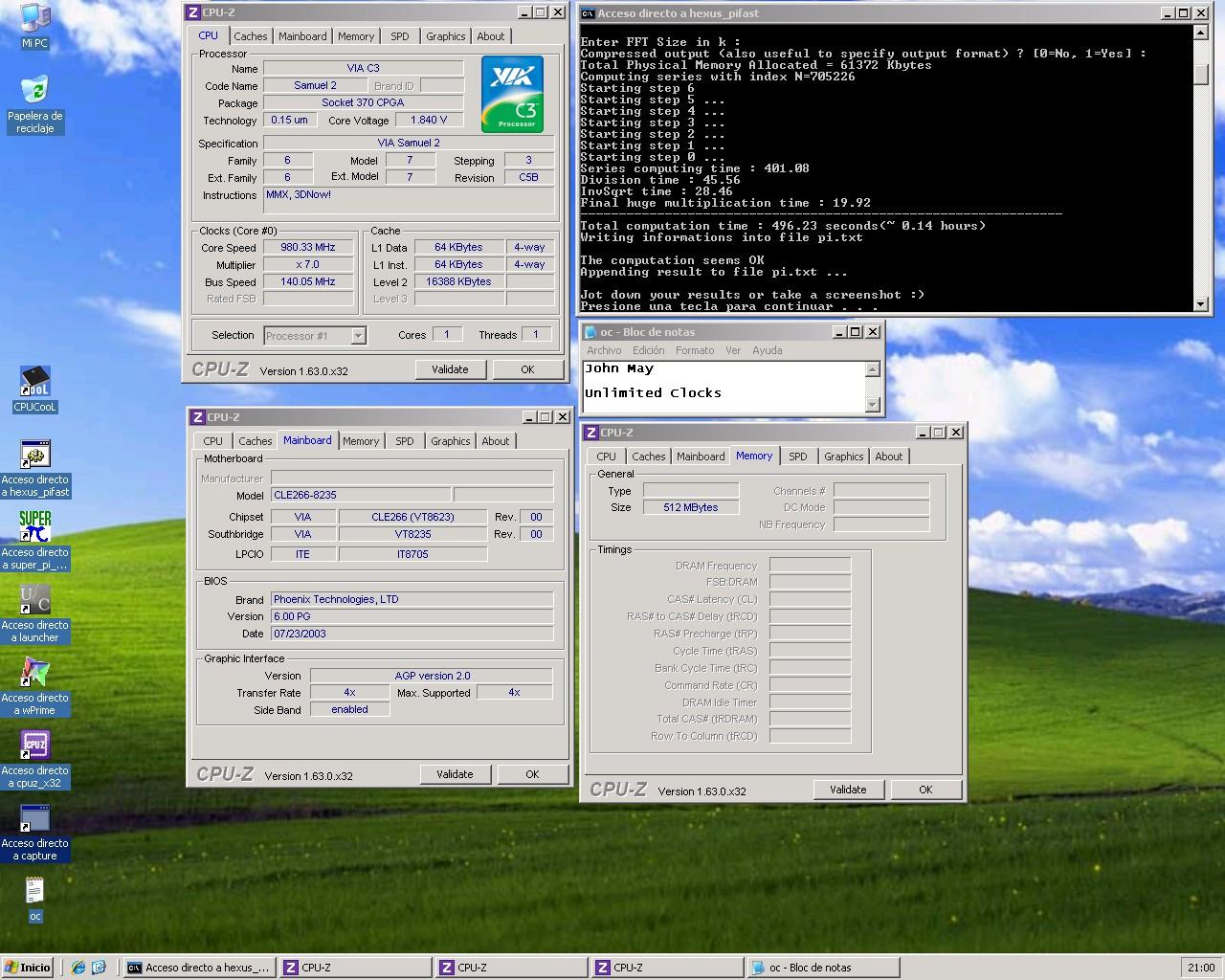Expand the Processor #1 selection dropdown
1225x980 pixels.
click(358, 336)
